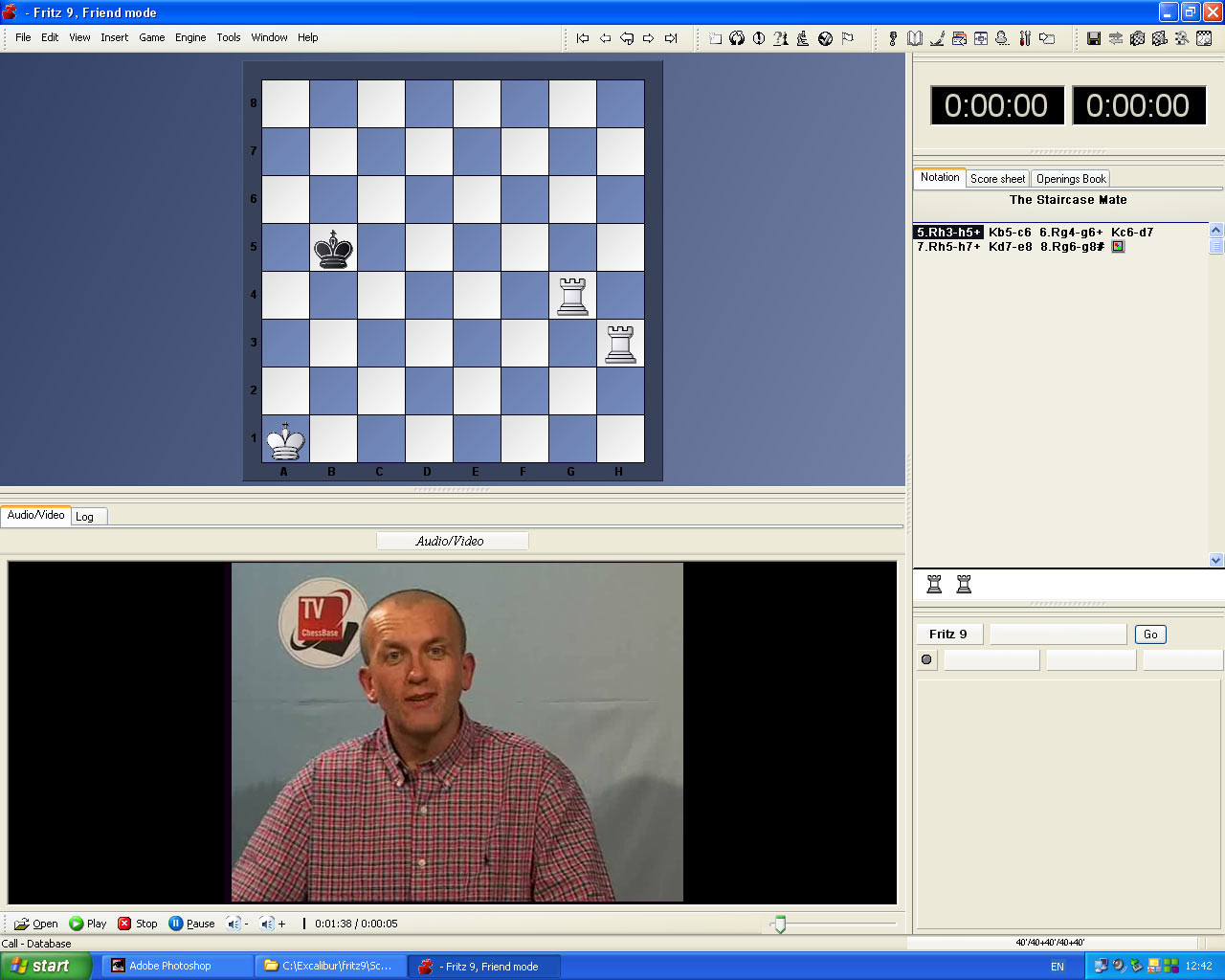Select move 6.Rg4-g6+ in notation

click(1071, 233)
